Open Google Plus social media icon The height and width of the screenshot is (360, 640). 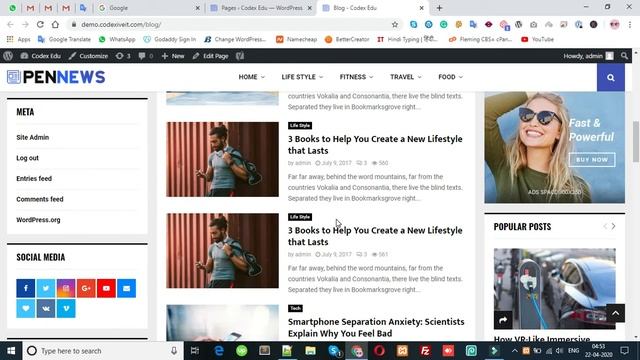pyautogui.click(x=86, y=288)
